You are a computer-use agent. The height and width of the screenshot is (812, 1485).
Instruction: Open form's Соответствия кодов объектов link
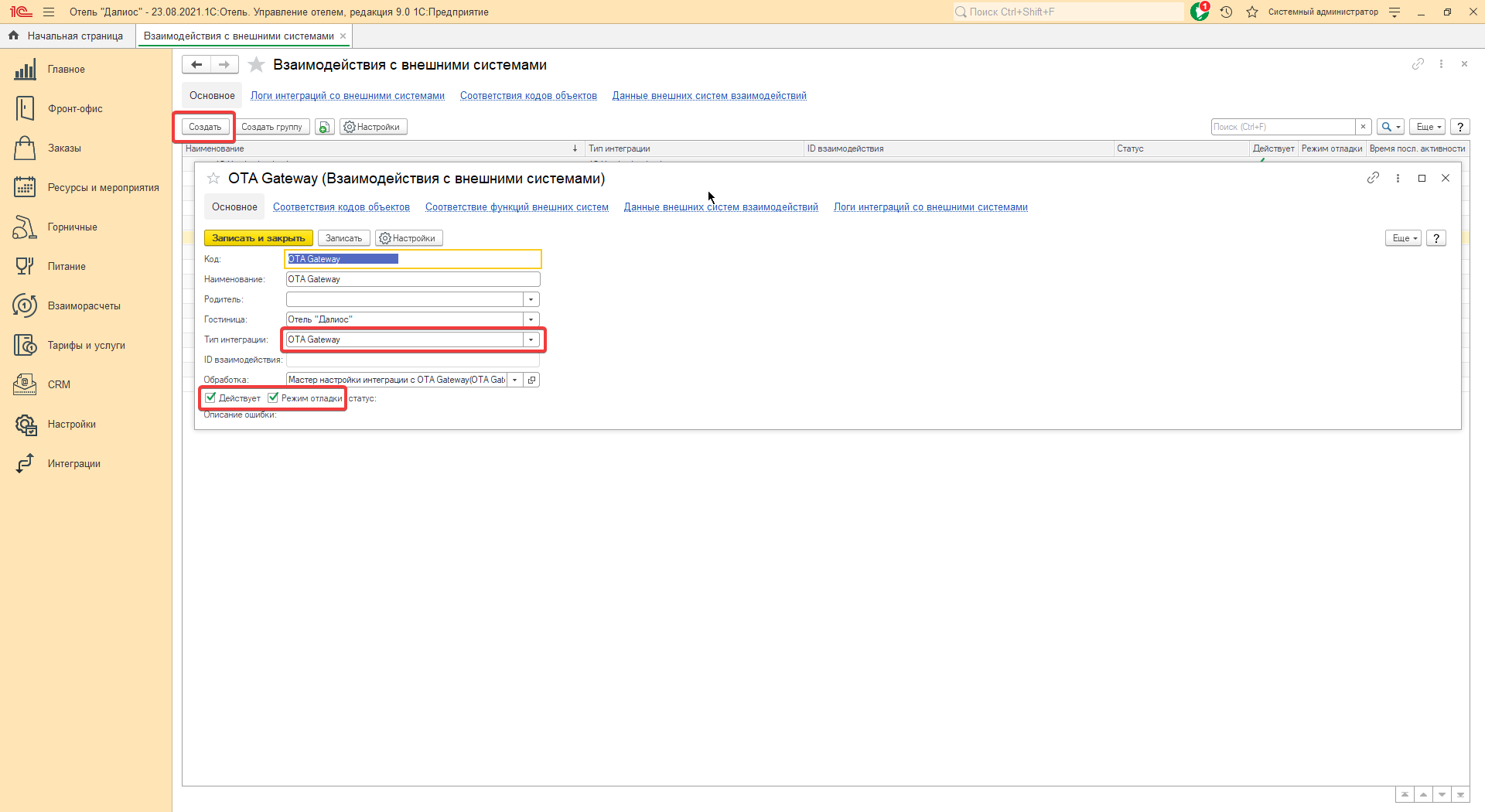(x=341, y=207)
